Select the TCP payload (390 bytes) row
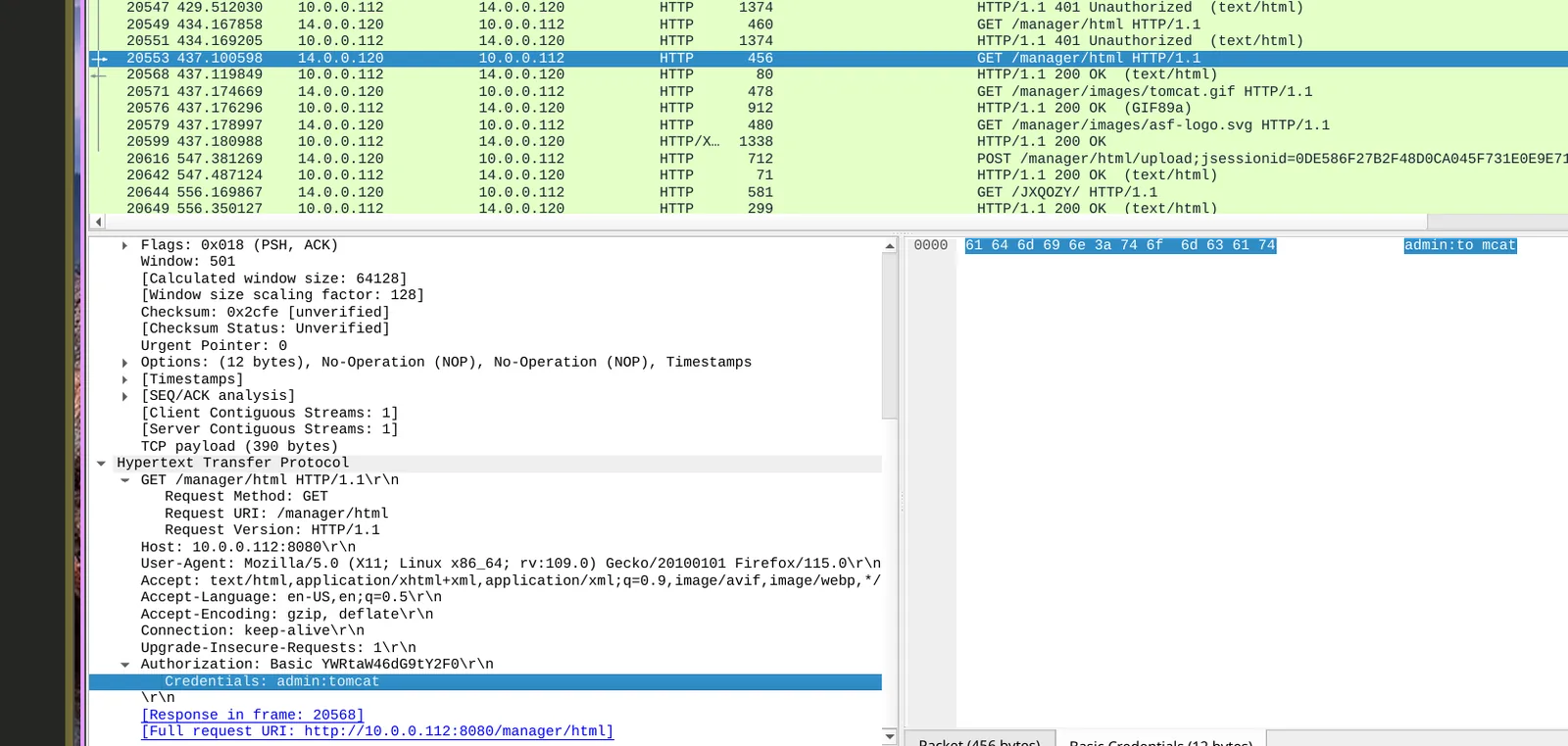The width and height of the screenshot is (1568, 746). click(485, 447)
